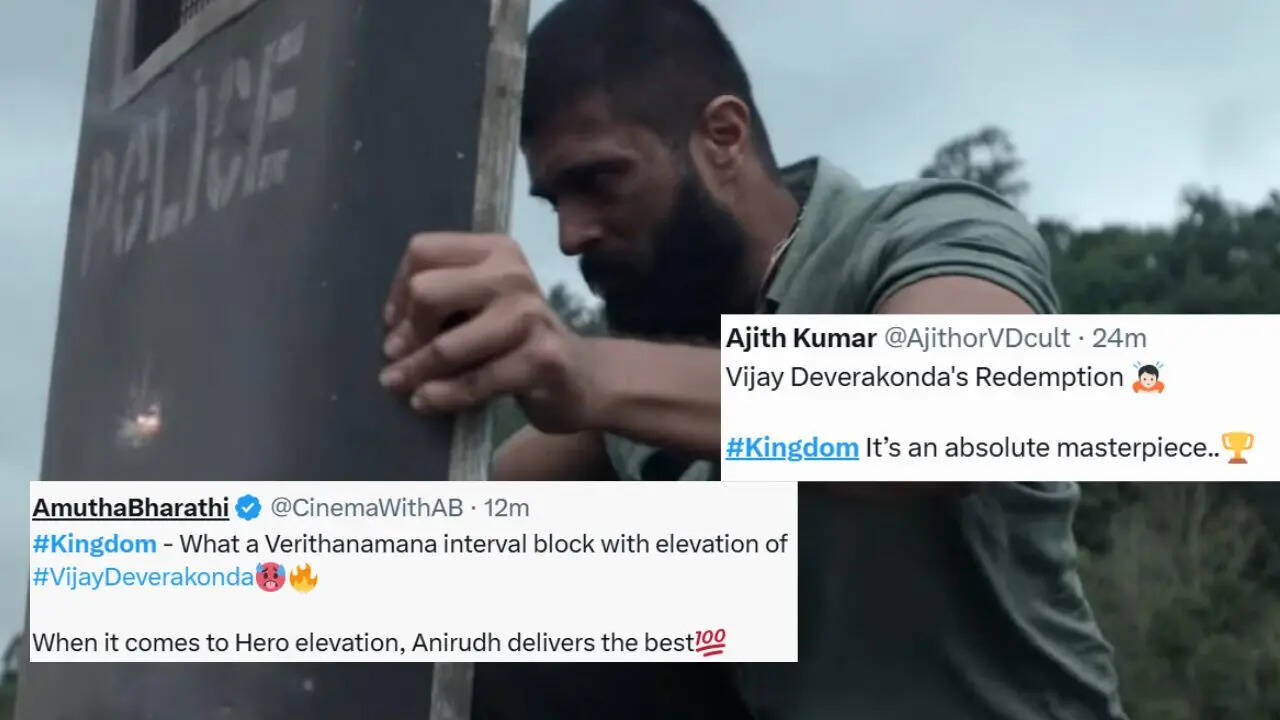Click the trophy emoji after masterpiece
This screenshot has width=1280, height=720.
point(1237,448)
